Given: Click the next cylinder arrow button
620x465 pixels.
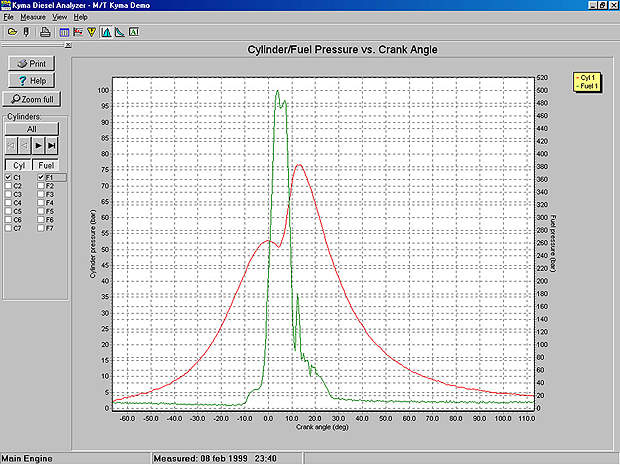Looking at the screenshot, I should tap(39, 145).
